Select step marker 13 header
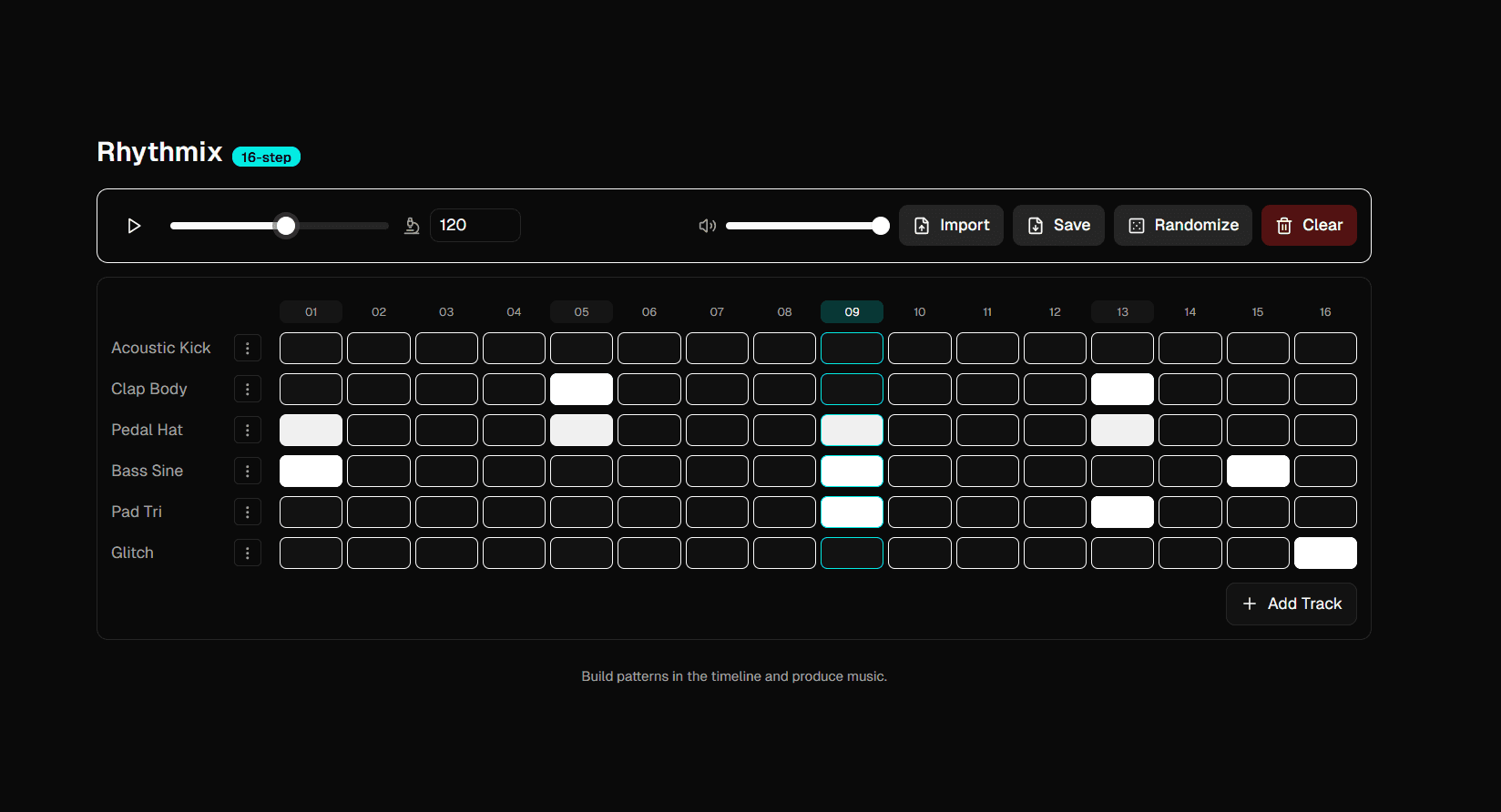The height and width of the screenshot is (812, 1501). 1122,311
